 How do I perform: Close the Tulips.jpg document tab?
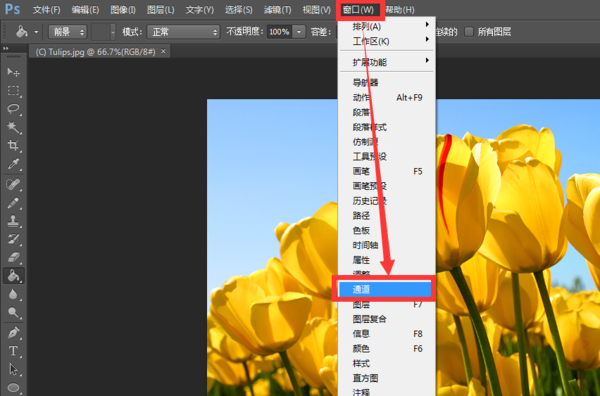163,51
